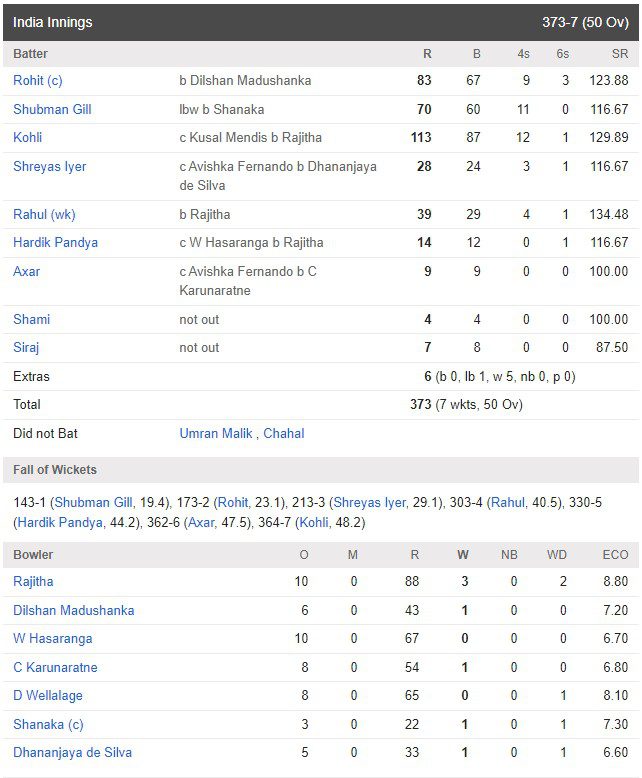Click Shreyas Iyer in Fall of Wickets

click(370, 503)
